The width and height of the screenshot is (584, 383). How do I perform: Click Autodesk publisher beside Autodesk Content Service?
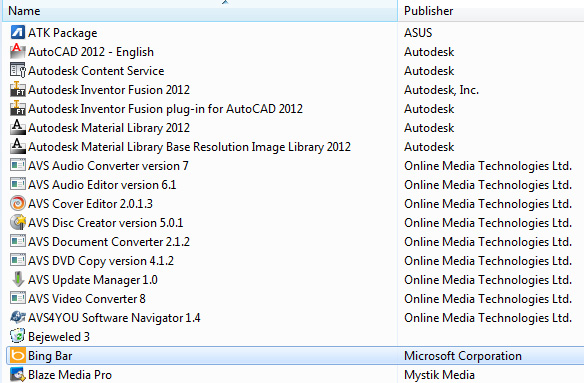(429, 71)
